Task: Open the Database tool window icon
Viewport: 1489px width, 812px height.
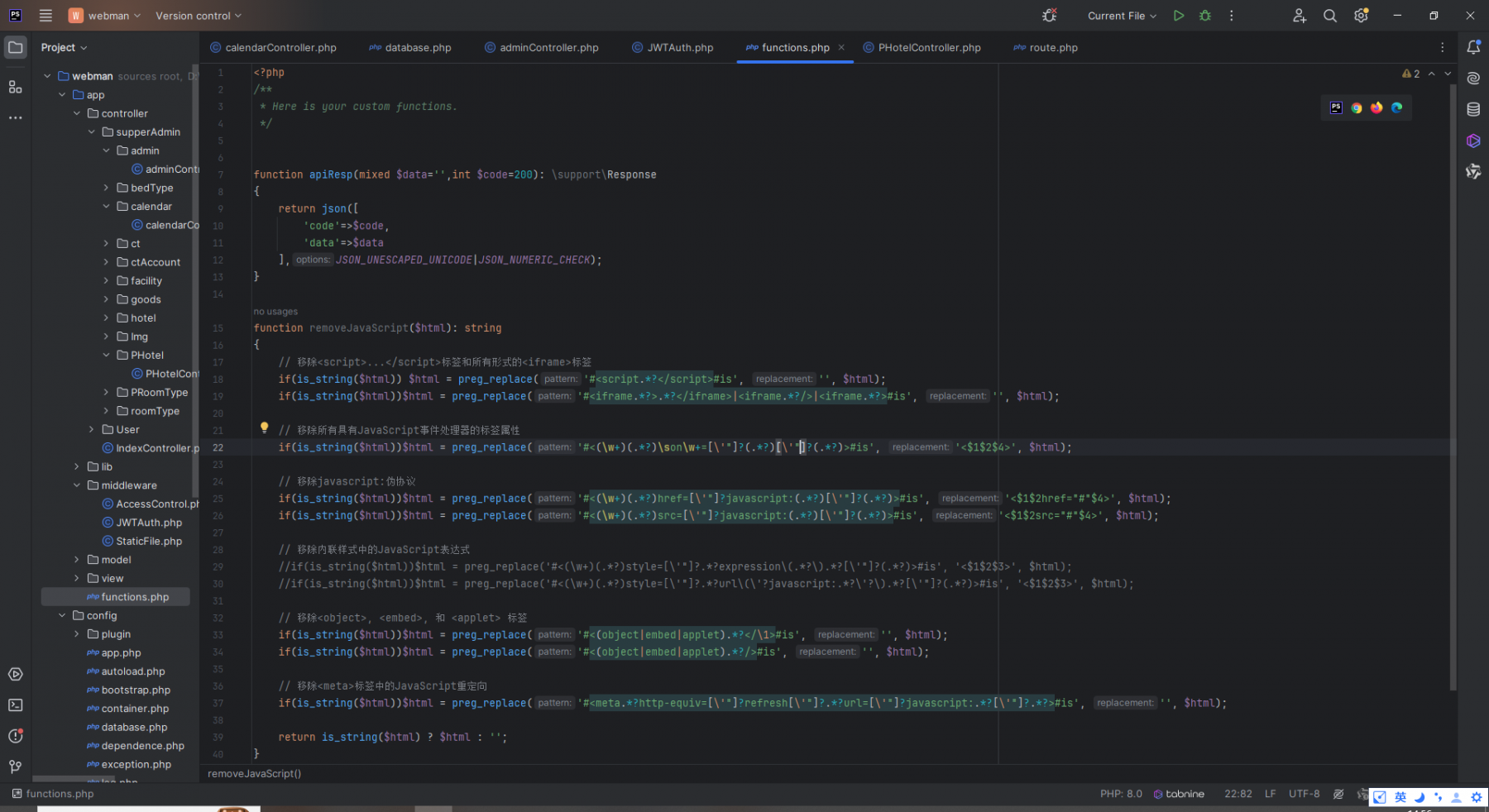Action: click(1473, 109)
